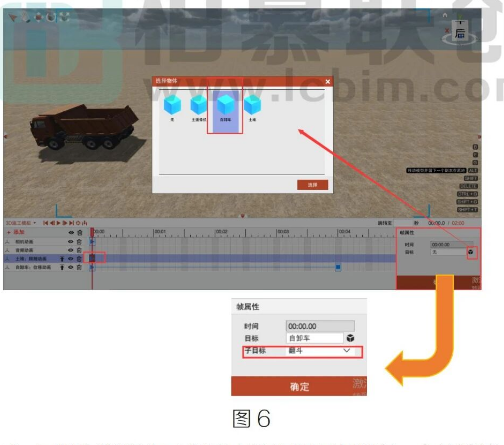Click the 目标 field showing 无
Screen dimensions: 504x445
click(448, 252)
